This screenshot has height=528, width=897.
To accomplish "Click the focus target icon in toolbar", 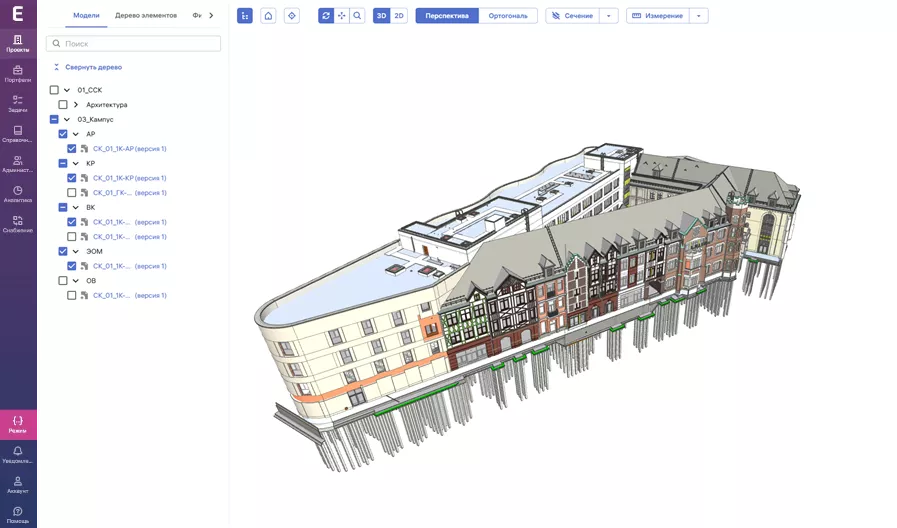I will pyautogui.click(x=292, y=16).
